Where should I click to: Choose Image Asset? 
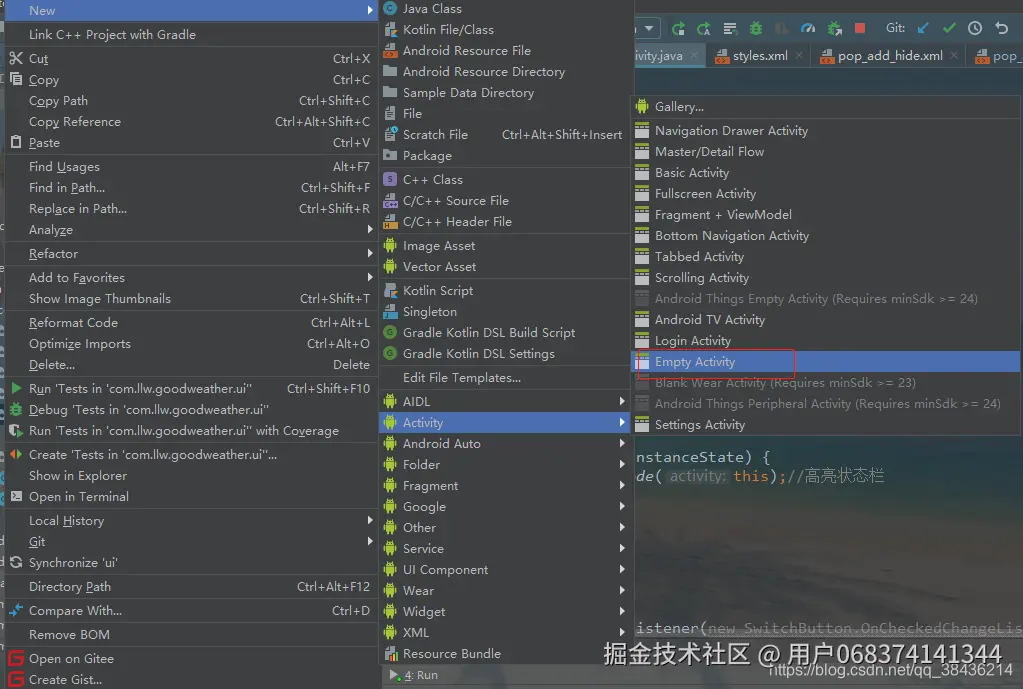(x=504, y=246)
